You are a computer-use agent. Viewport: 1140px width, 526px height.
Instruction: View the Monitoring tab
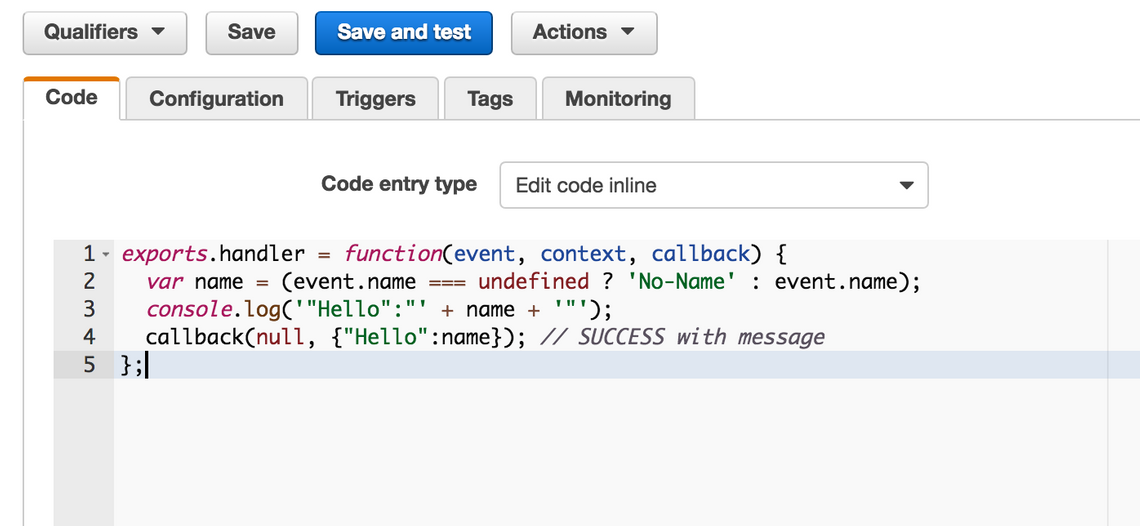tap(618, 99)
